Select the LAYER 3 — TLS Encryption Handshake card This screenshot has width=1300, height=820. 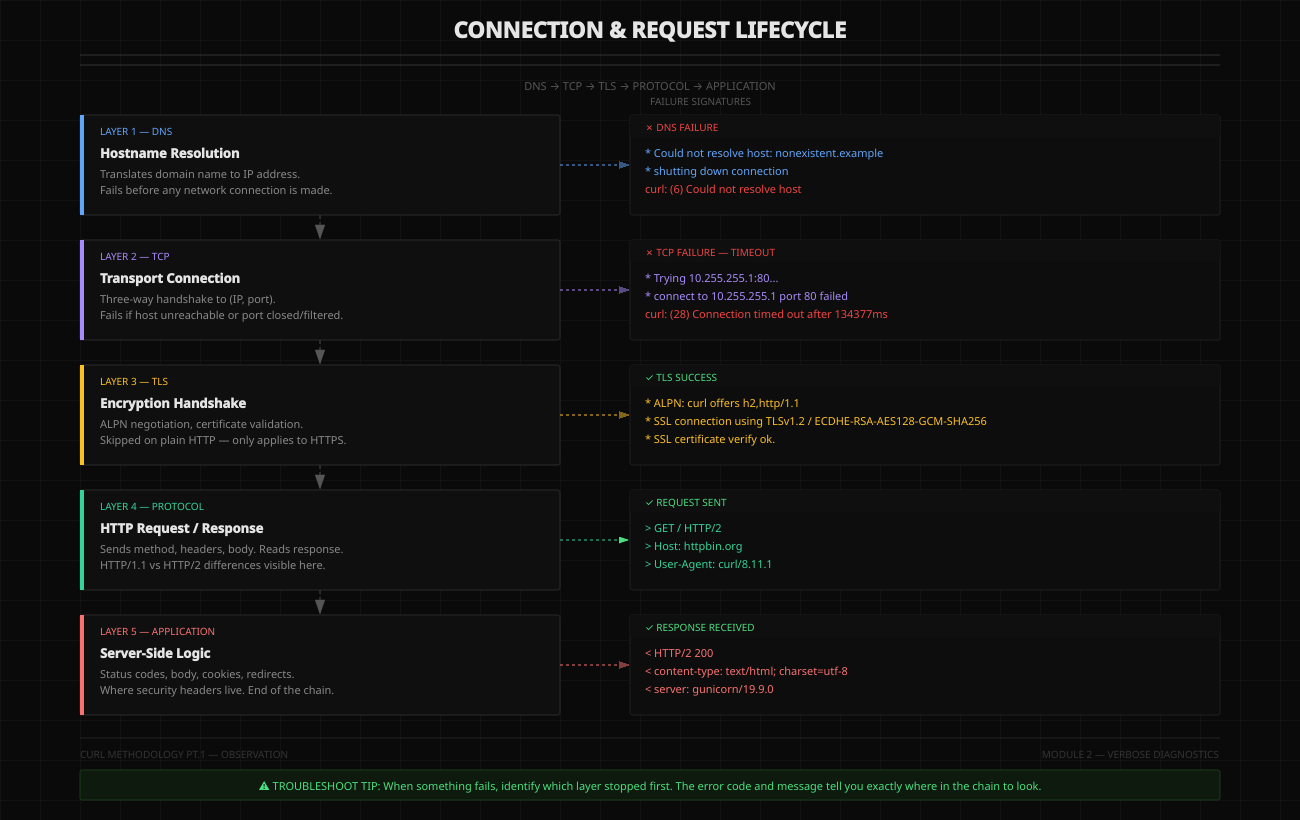(x=320, y=414)
